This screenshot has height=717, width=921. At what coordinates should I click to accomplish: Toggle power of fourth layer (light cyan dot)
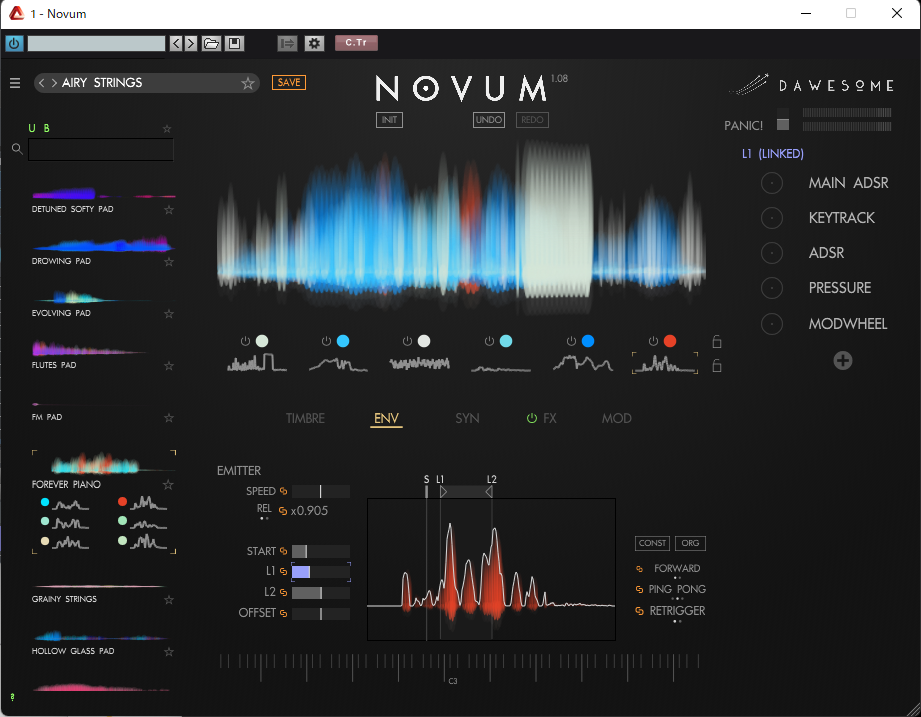click(489, 341)
